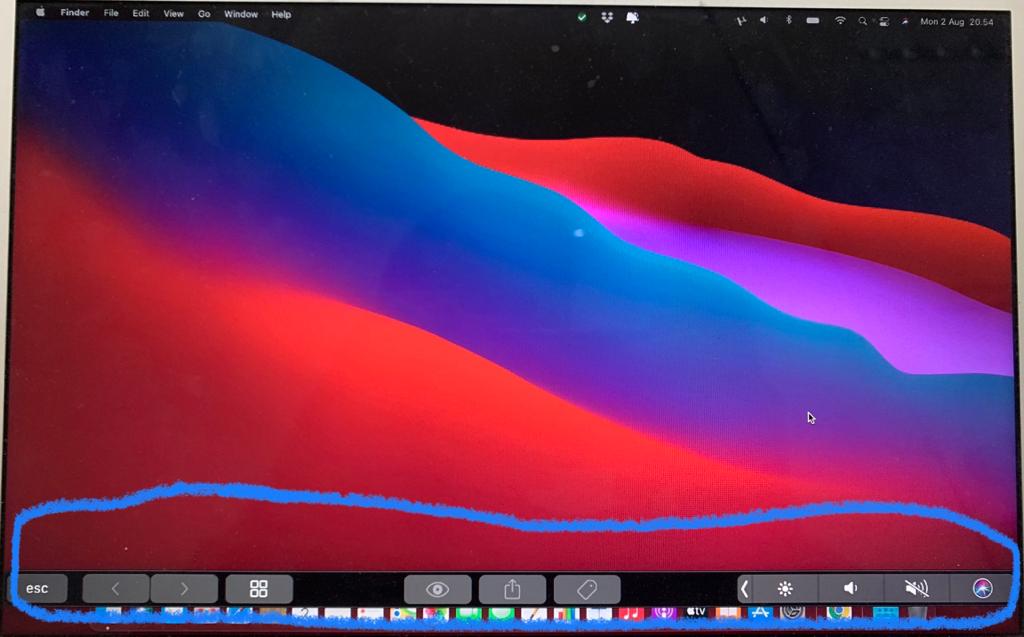Tap the Quick Look eye button
The width and height of the screenshot is (1024, 637).
coord(438,589)
